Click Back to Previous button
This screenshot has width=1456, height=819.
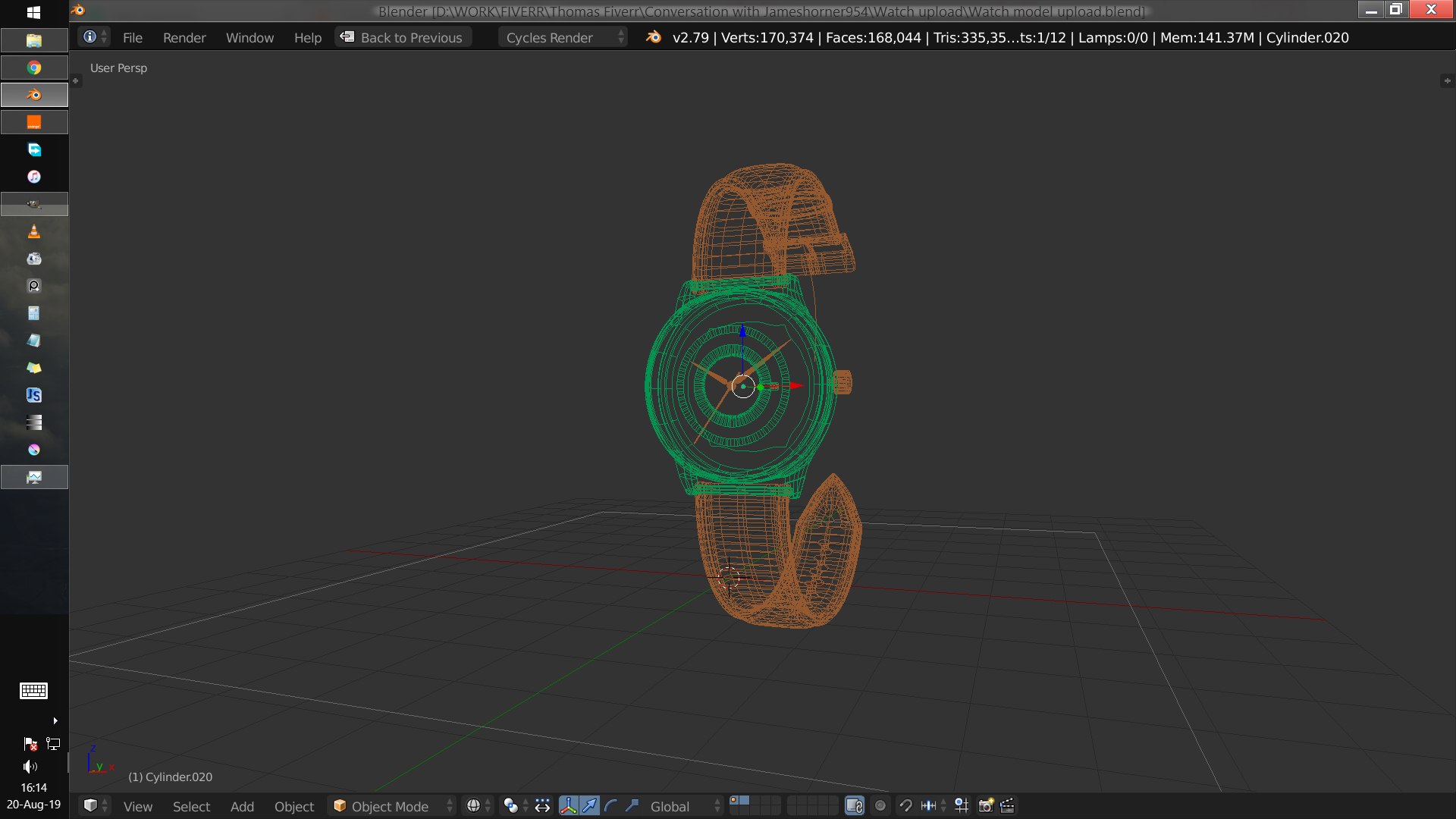pos(403,37)
